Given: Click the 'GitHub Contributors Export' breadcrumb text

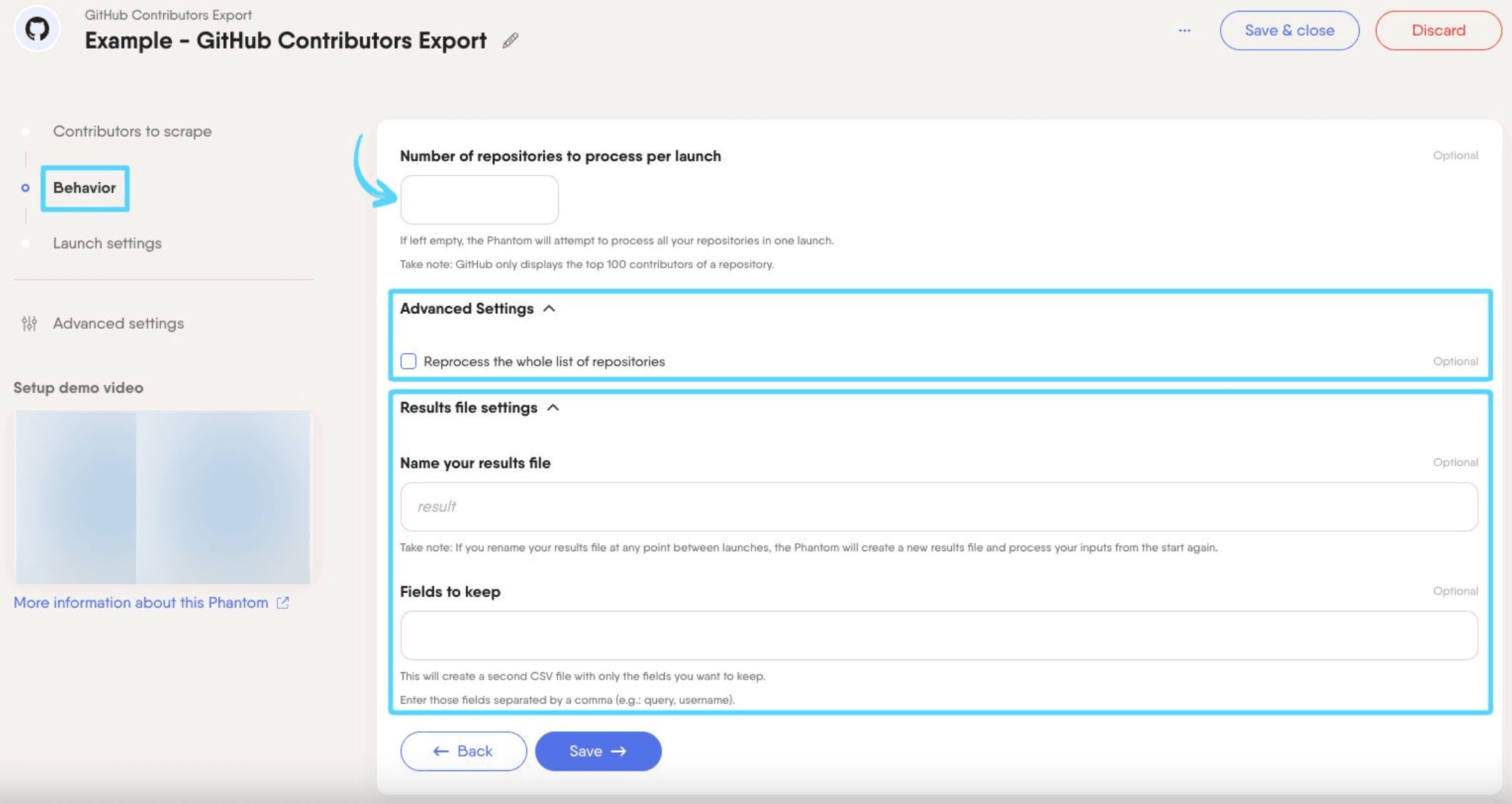Looking at the screenshot, I should pos(168,14).
